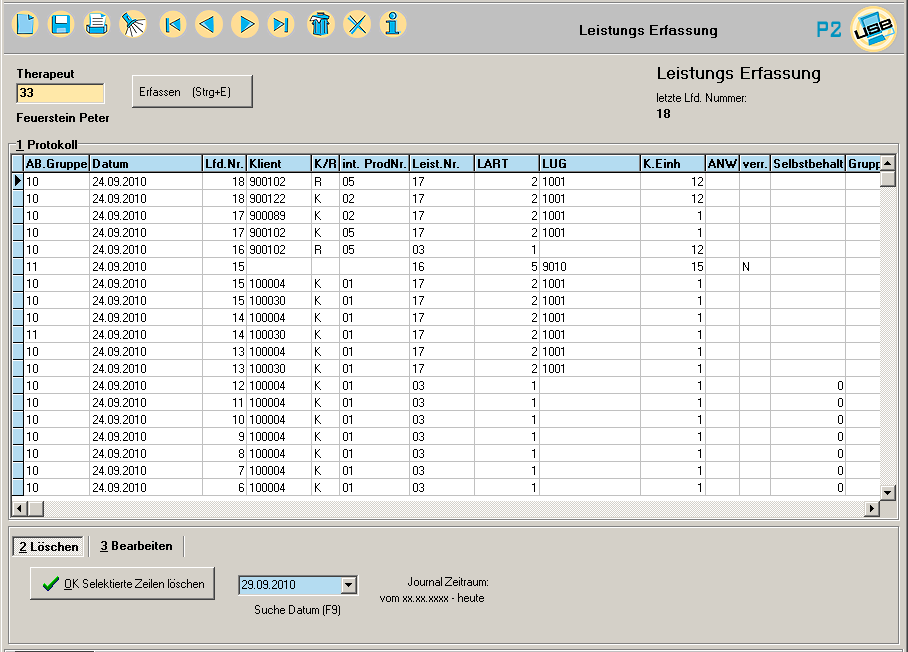Click the new document icon
The image size is (908, 652).
pos(27,24)
